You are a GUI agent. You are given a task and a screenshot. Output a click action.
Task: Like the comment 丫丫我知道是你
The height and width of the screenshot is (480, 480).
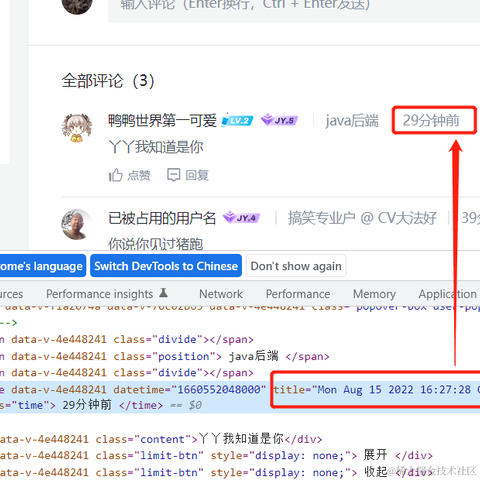click(130, 175)
